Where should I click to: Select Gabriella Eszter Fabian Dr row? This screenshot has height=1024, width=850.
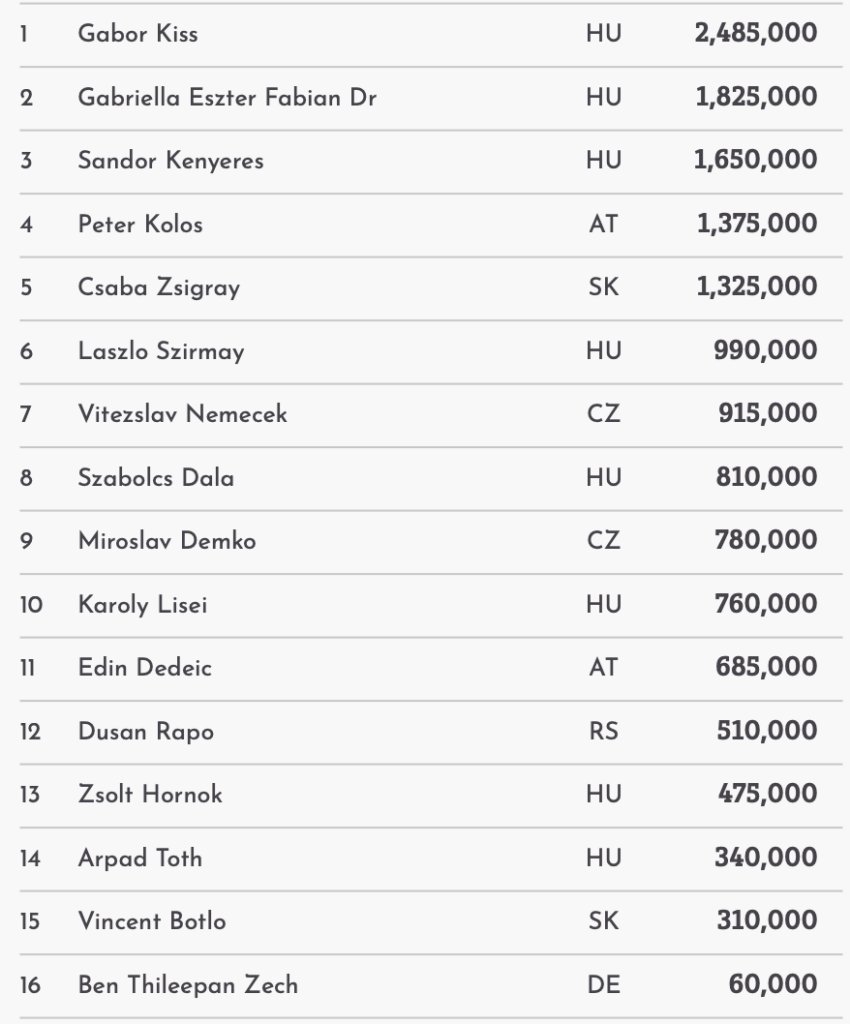tap(227, 98)
